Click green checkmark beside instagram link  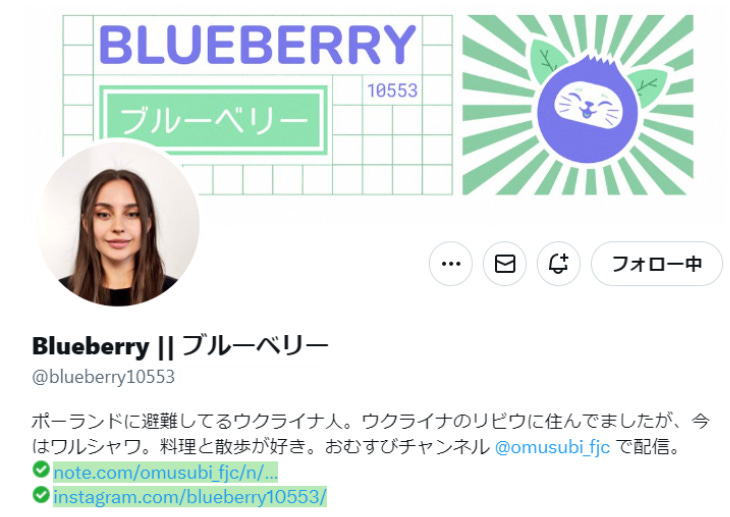(x=41, y=494)
